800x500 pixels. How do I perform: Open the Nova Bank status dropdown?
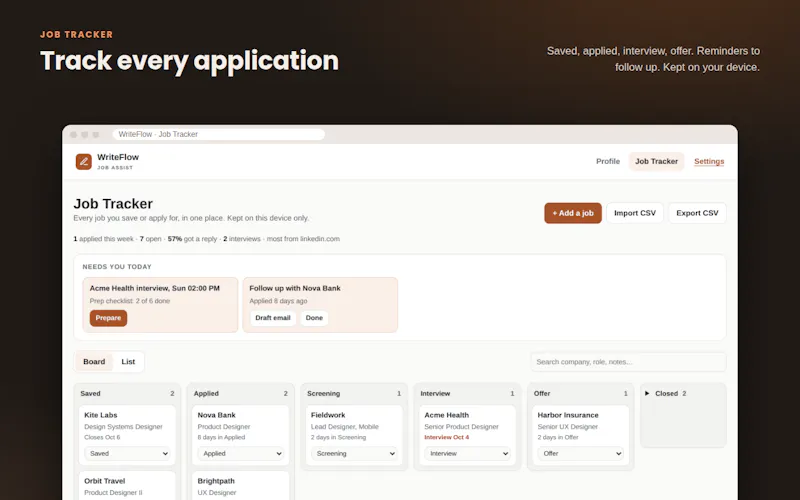[240, 454]
